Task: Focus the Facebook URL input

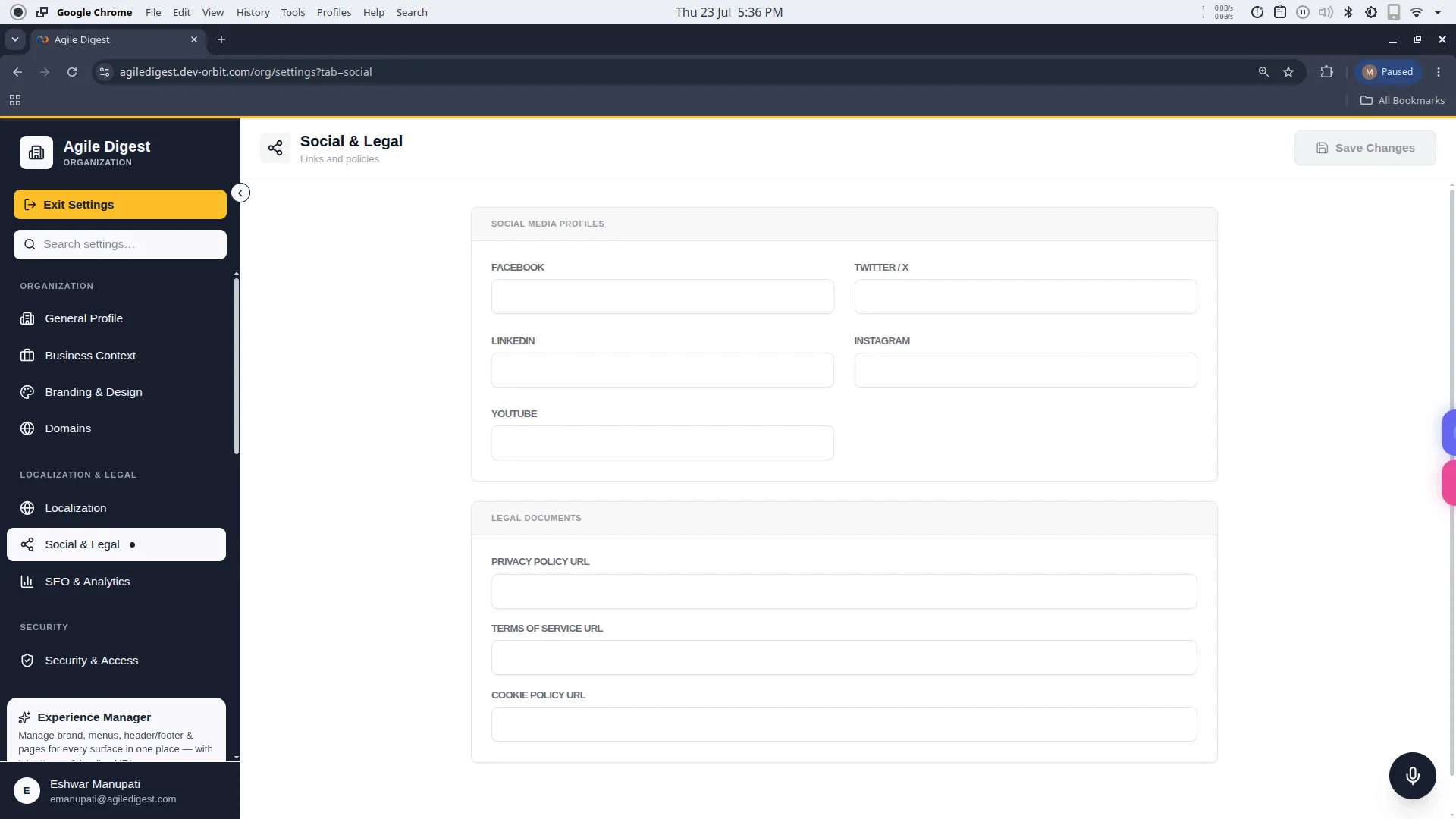Action: (x=662, y=297)
